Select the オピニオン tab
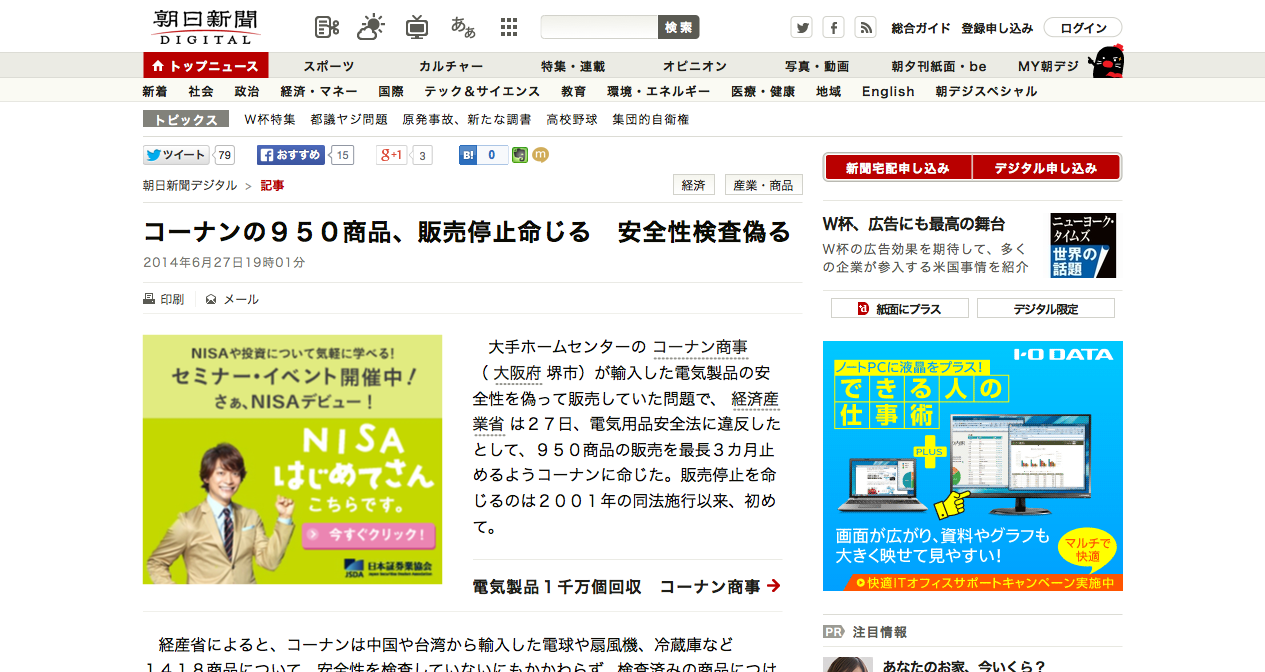Viewport: 1265px width, 672px height. (x=695, y=66)
